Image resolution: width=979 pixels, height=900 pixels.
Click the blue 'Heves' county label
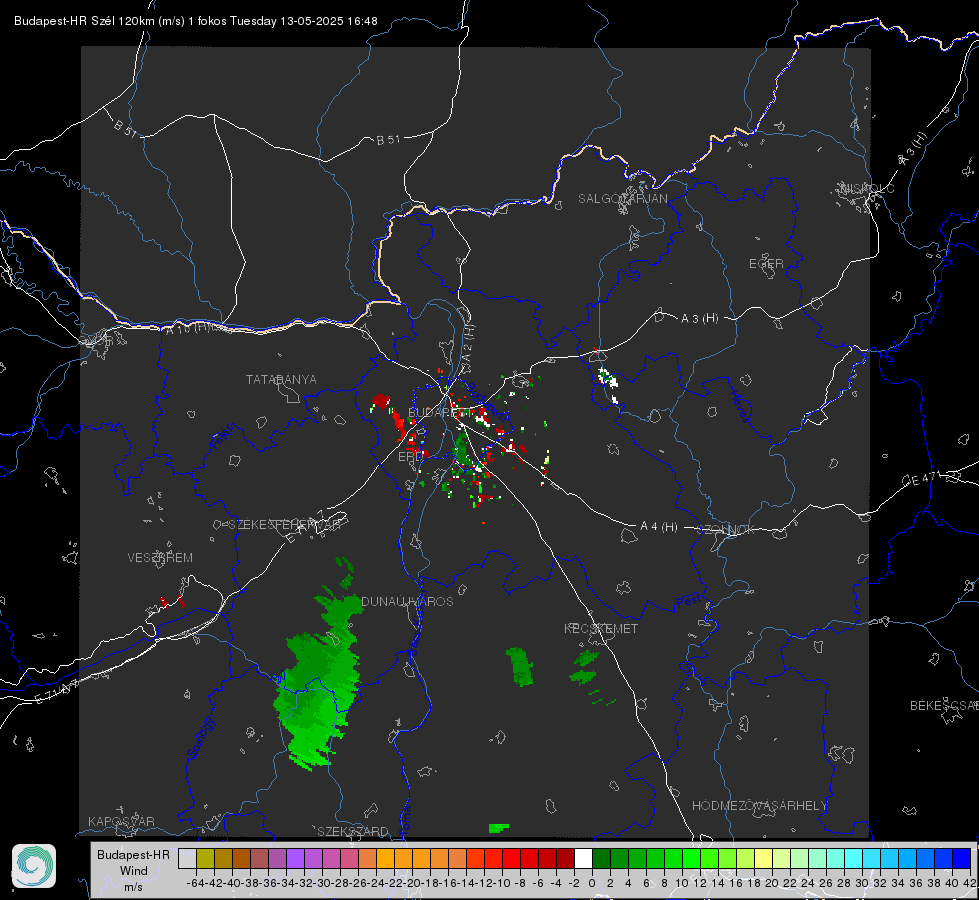(x=739, y=406)
